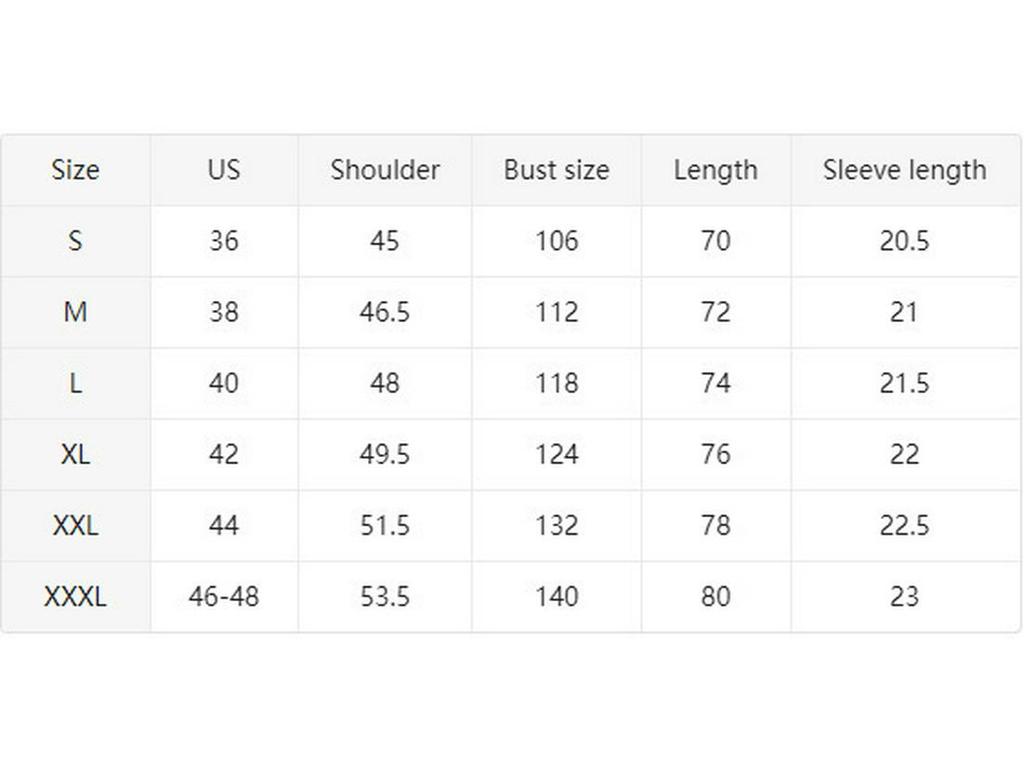
Task: Select the S size row label
Action: tap(75, 241)
